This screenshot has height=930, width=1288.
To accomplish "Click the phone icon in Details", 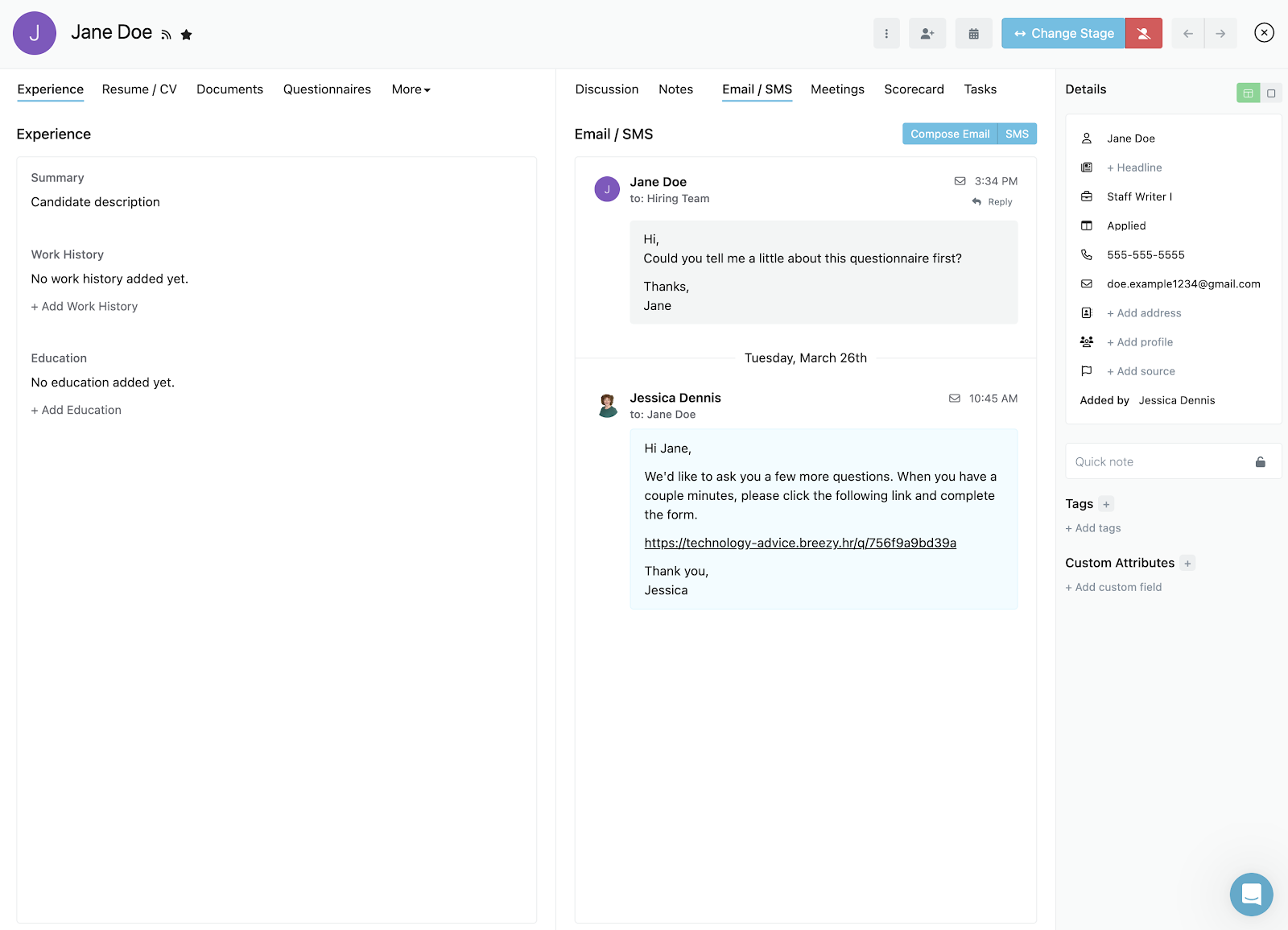I will pyautogui.click(x=1087, y=254).
